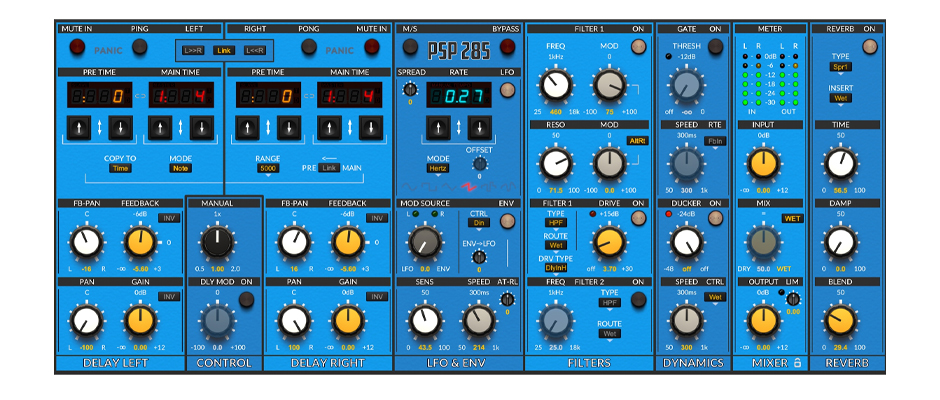Image resolution: width=940 pixels, height=400 pixels.
Task: Increase right delay PRE TIME with up arrow
Action: coord(248,128)
